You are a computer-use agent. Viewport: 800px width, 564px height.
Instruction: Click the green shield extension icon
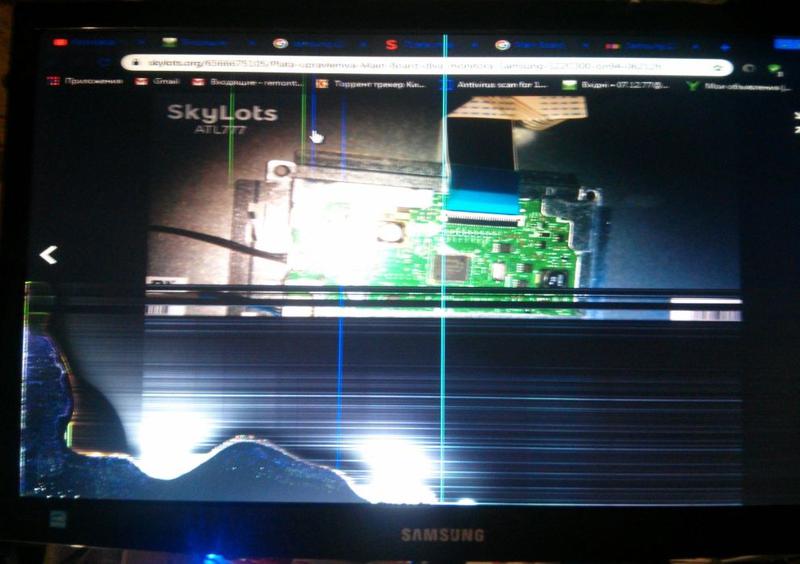[773, 69]
